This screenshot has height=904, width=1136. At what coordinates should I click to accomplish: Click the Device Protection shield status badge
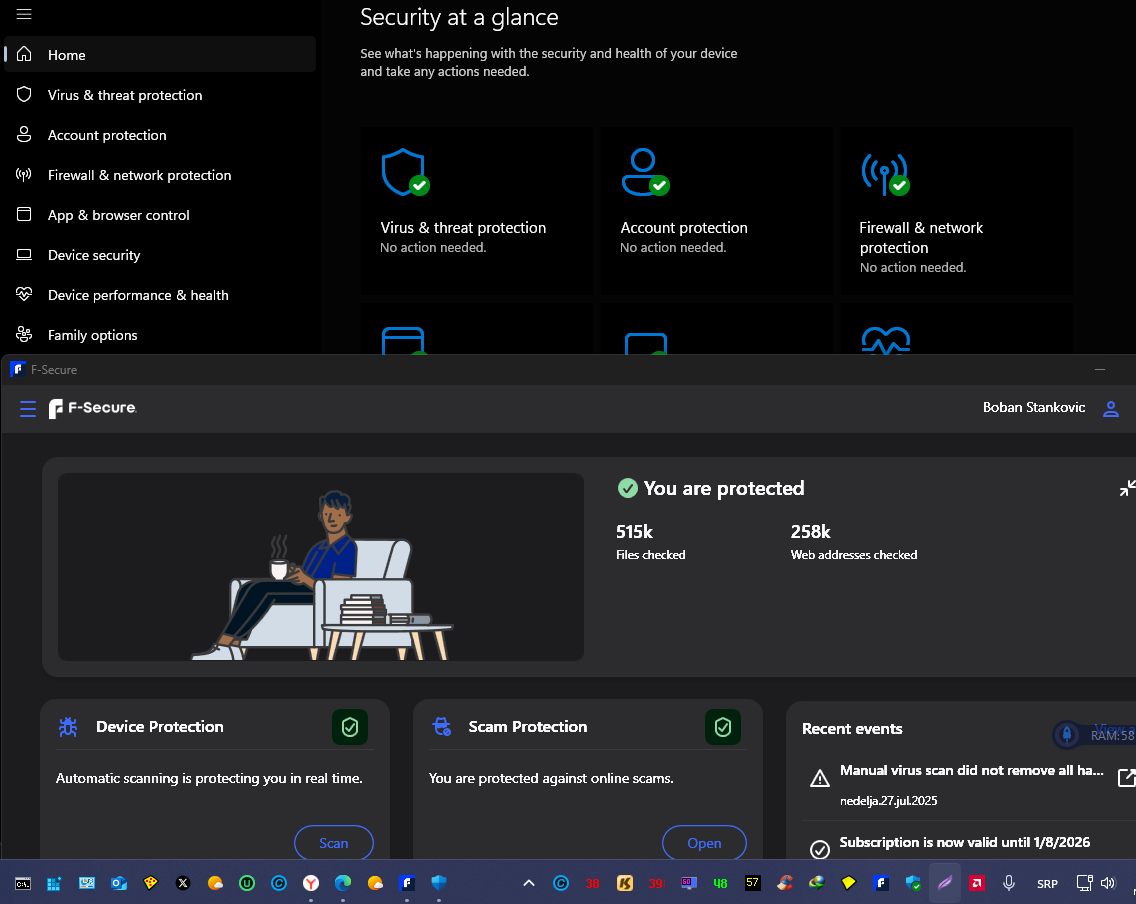click(x=350, y=727)
